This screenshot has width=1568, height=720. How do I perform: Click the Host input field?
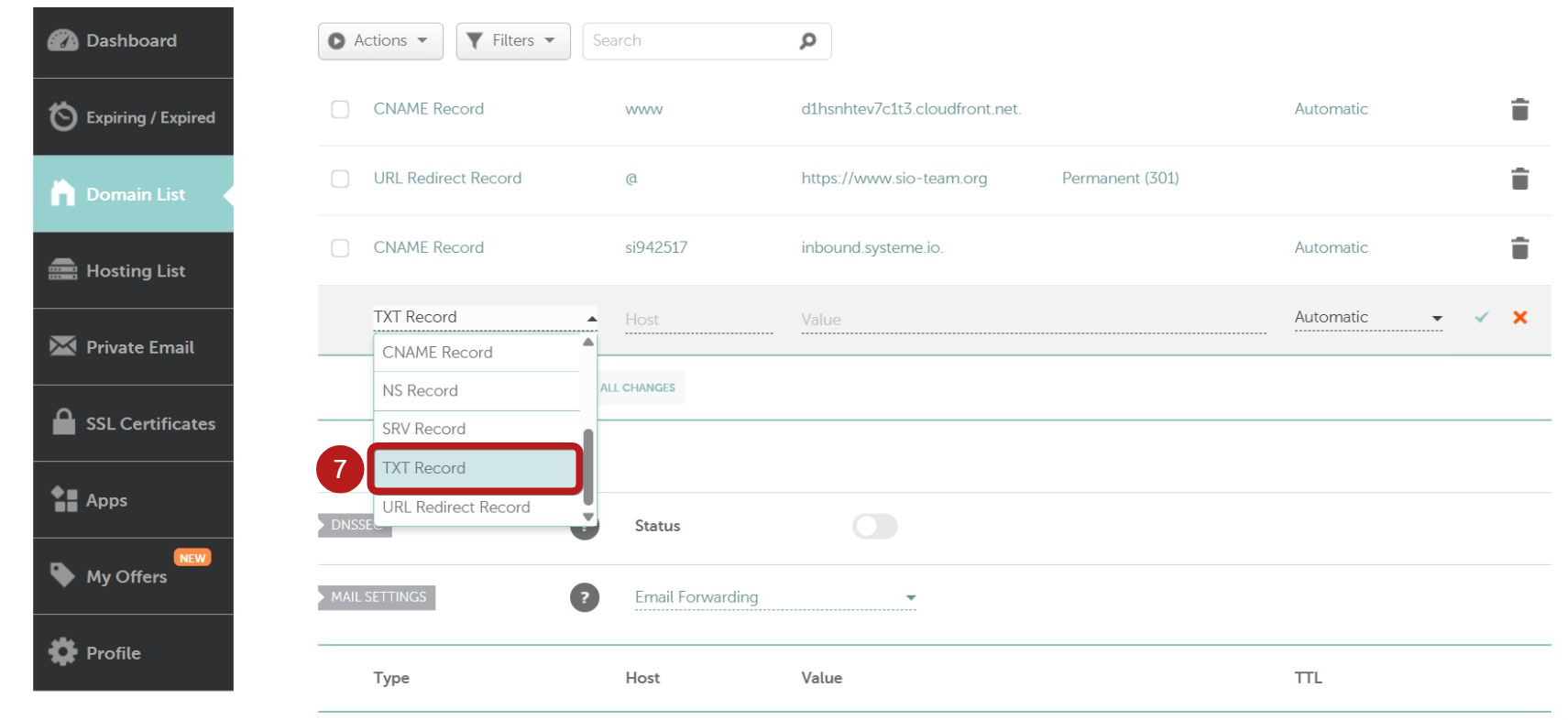click(698, 320)
